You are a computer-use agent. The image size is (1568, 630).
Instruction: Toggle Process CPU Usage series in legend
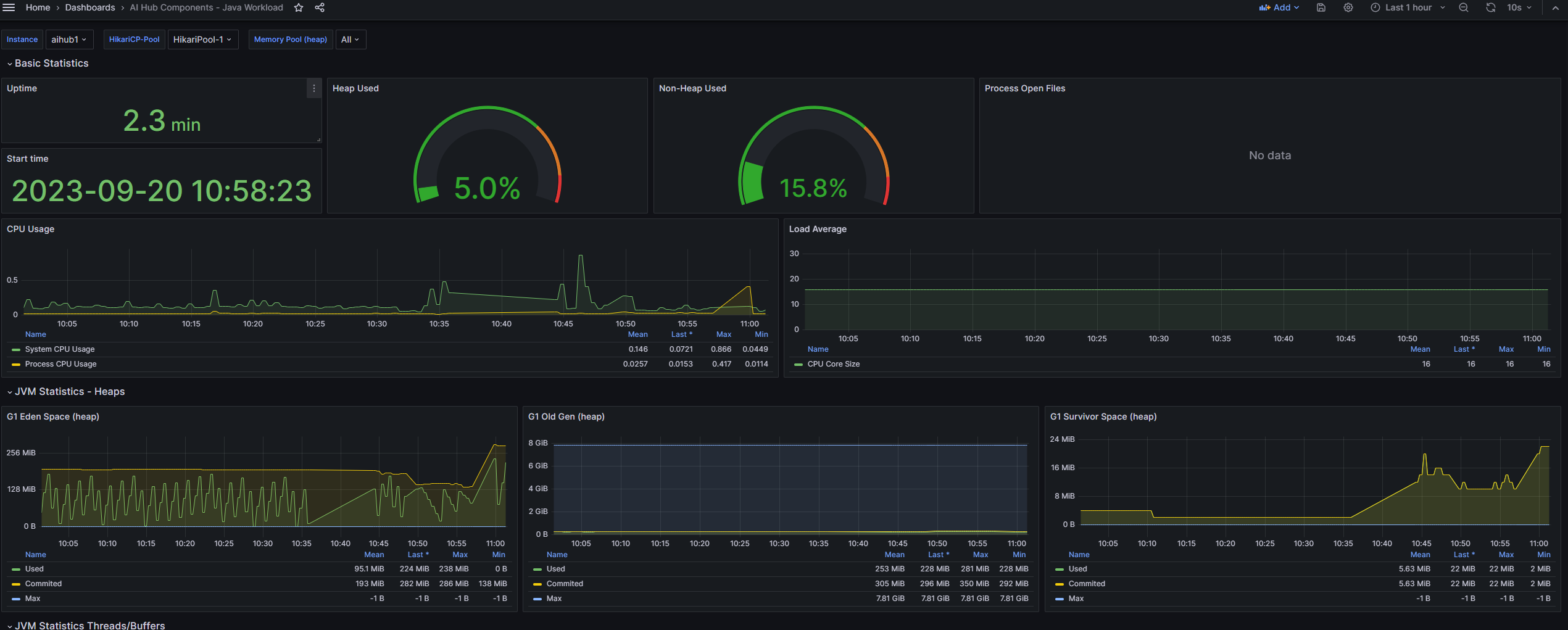click(x=60, y=364)
